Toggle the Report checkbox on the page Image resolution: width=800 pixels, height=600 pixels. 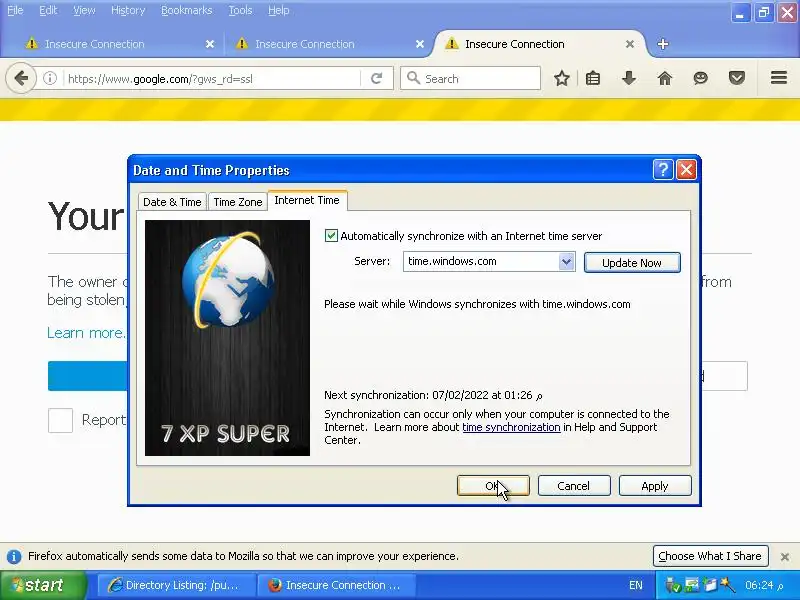tap(60, 420)
